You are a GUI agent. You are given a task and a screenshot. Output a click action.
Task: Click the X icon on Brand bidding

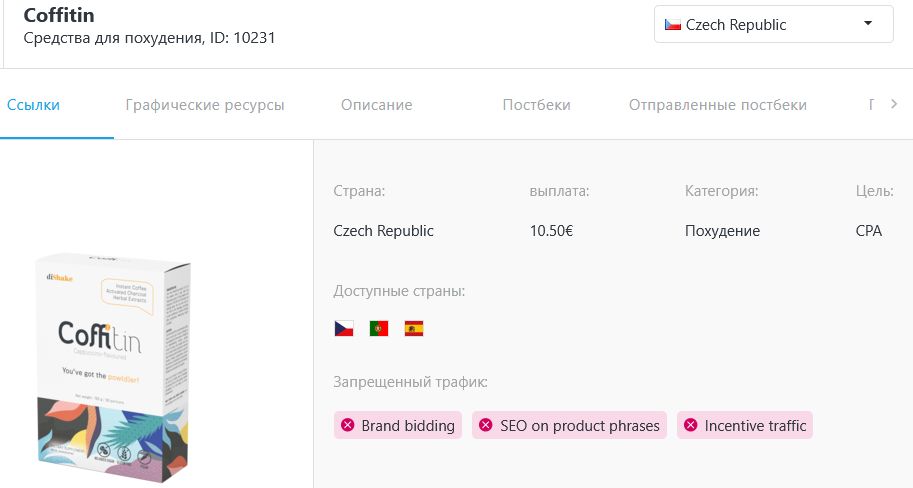pyautogui.click(x=348, y=426)
